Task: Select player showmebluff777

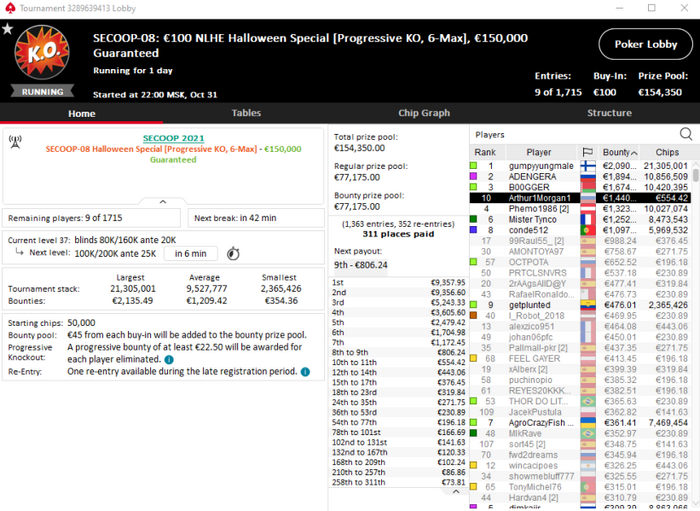Action: tap(580, 477)
